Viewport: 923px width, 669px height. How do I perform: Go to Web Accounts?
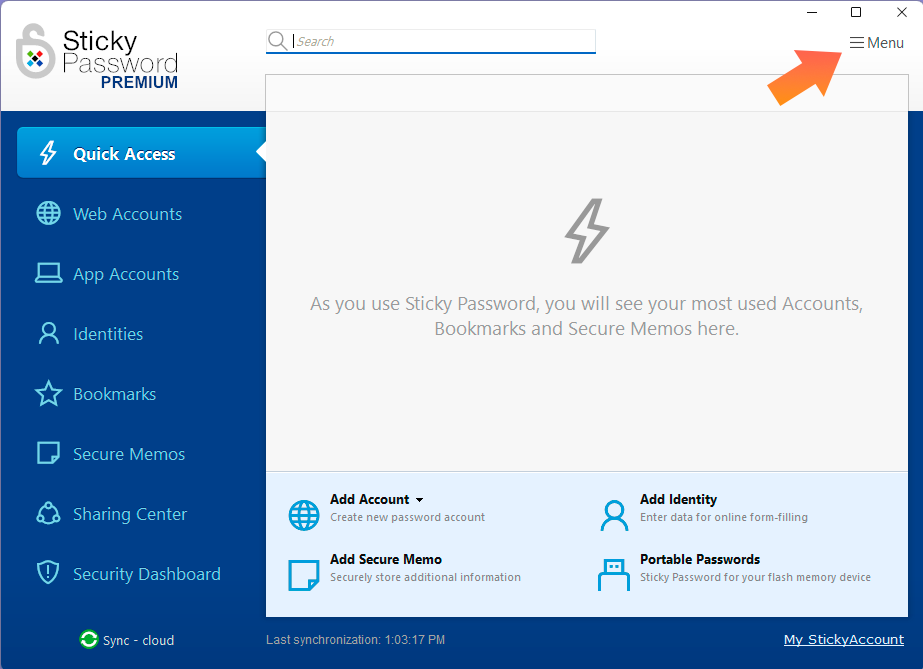point(127,214)
